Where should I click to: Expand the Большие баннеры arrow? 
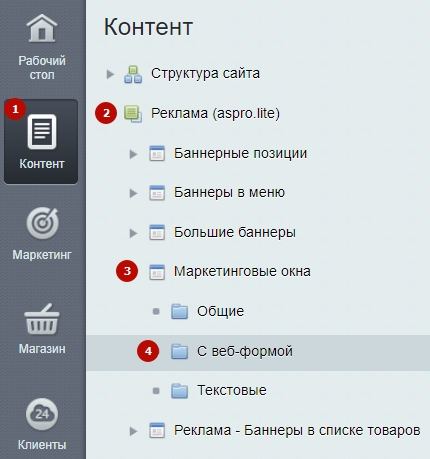[x=133, y=233]
